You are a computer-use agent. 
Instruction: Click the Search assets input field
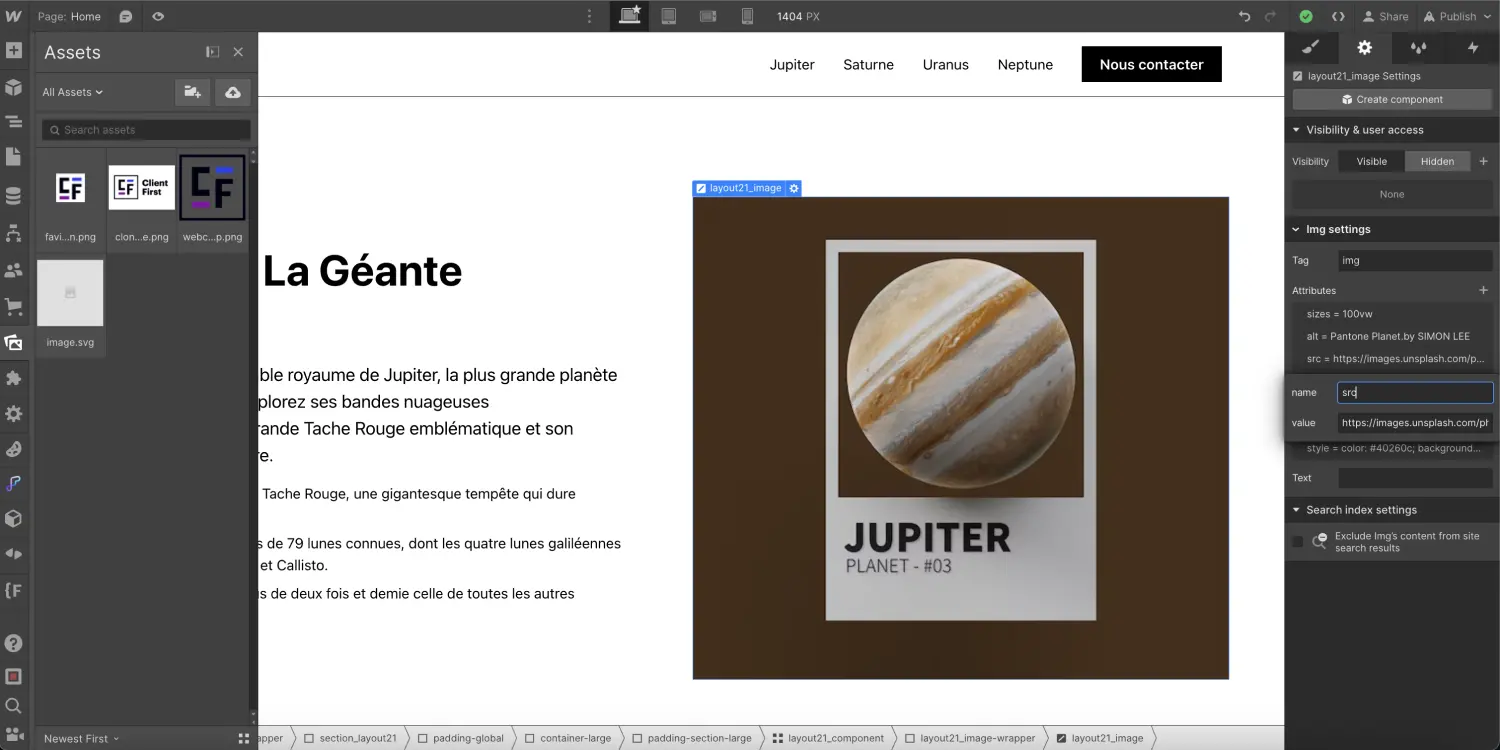tap(146, 130)
